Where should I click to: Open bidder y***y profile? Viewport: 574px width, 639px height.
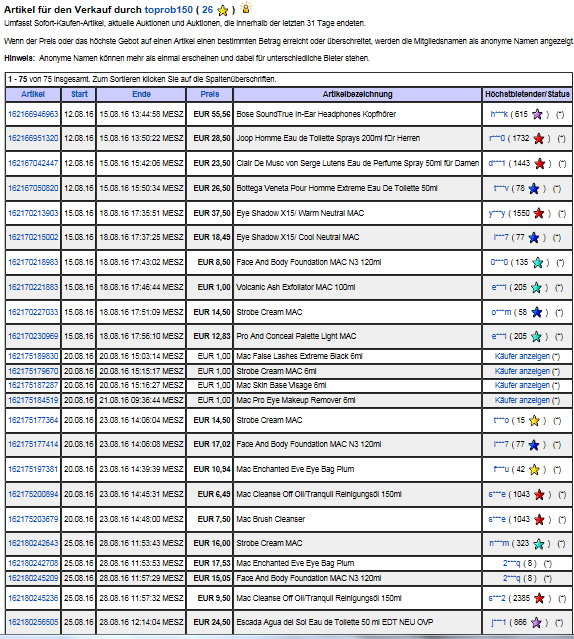pos(497,213)
